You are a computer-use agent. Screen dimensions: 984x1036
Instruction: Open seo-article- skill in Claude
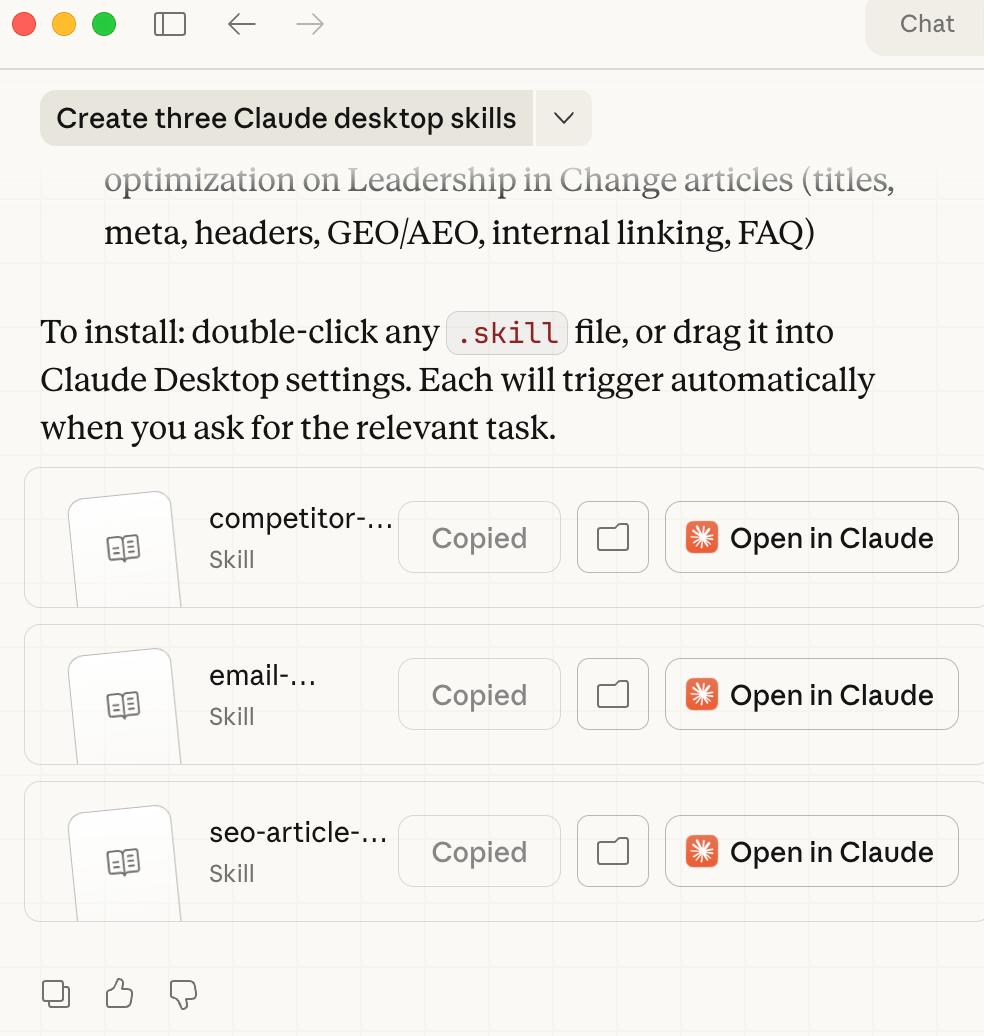812,851
